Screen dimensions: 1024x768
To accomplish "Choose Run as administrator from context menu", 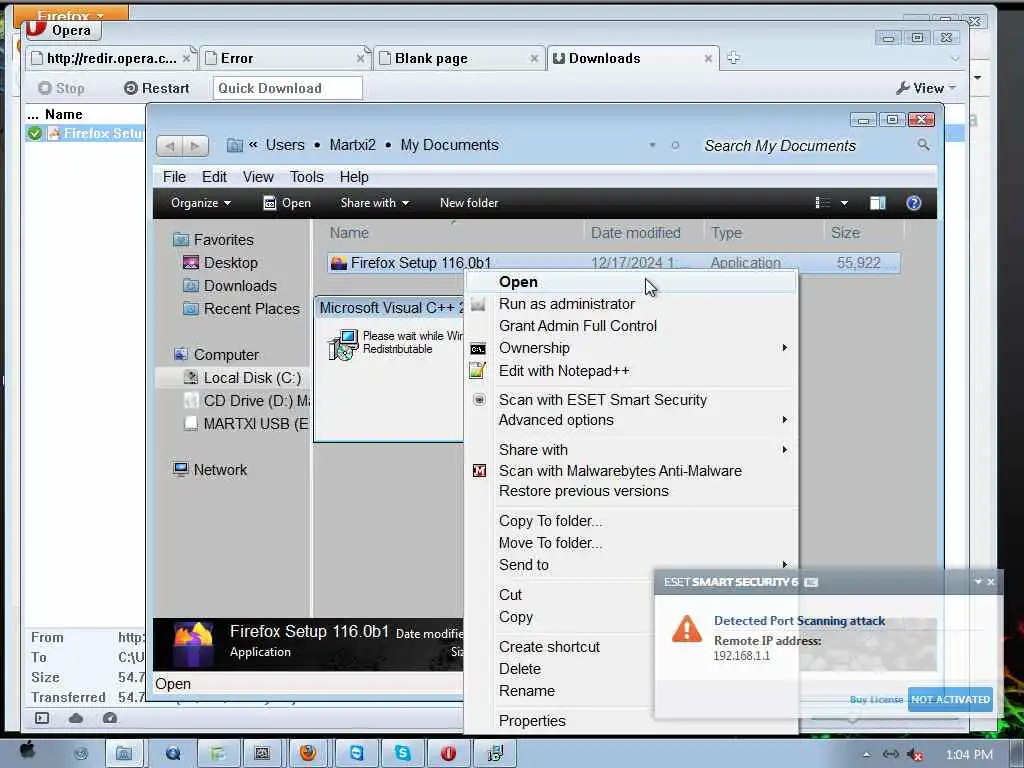I will point(631,304).
